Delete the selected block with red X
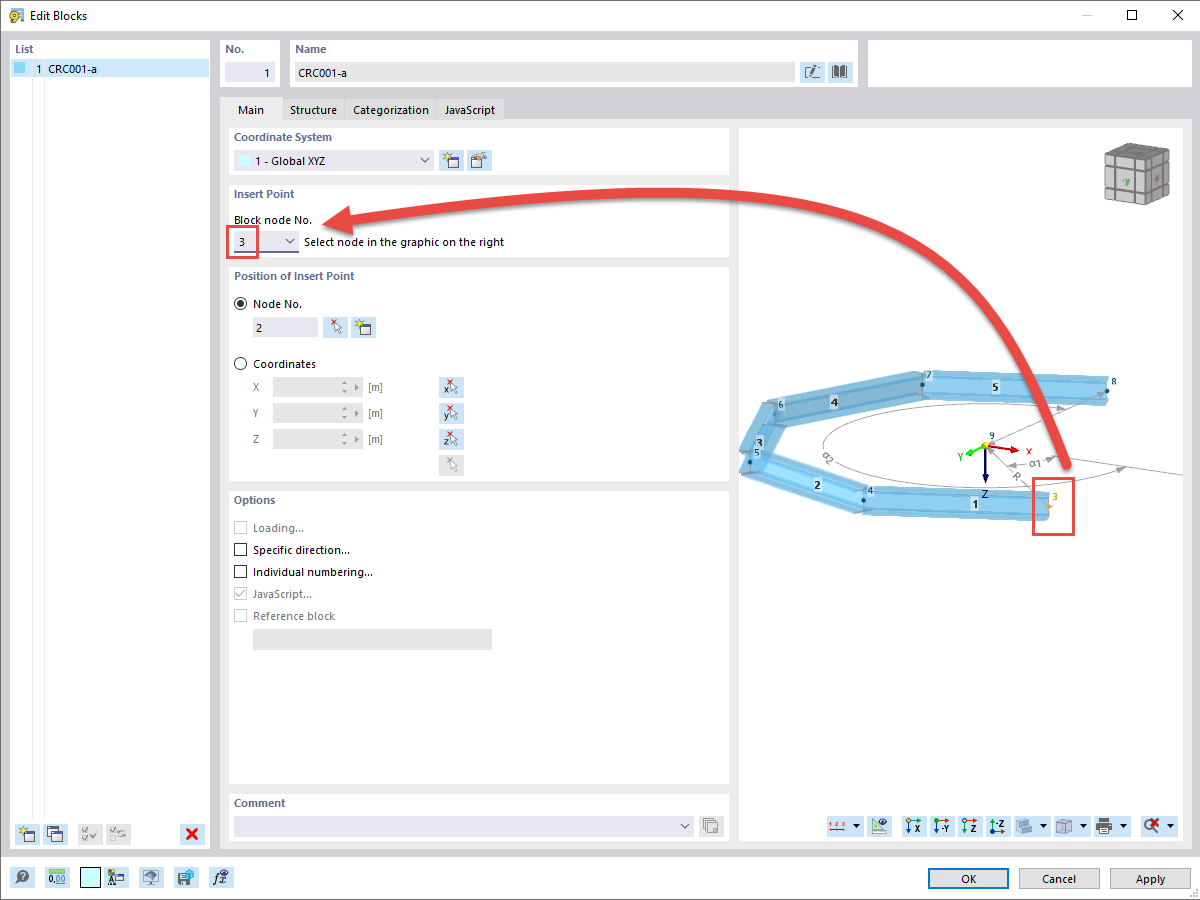This screenshot has height=900, width=1200. click(x=193, y=834)
